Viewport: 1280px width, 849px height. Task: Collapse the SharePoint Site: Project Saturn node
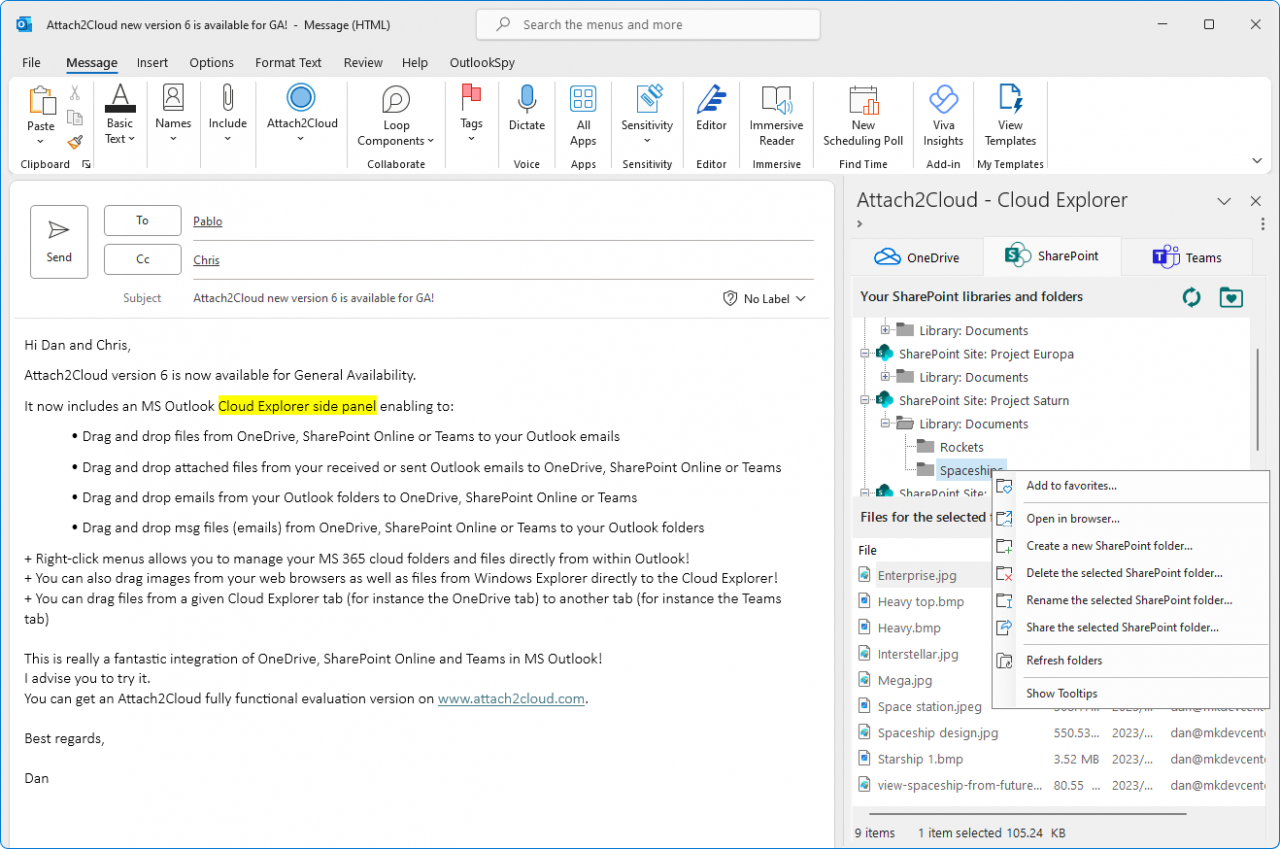[x=864, y=399]
